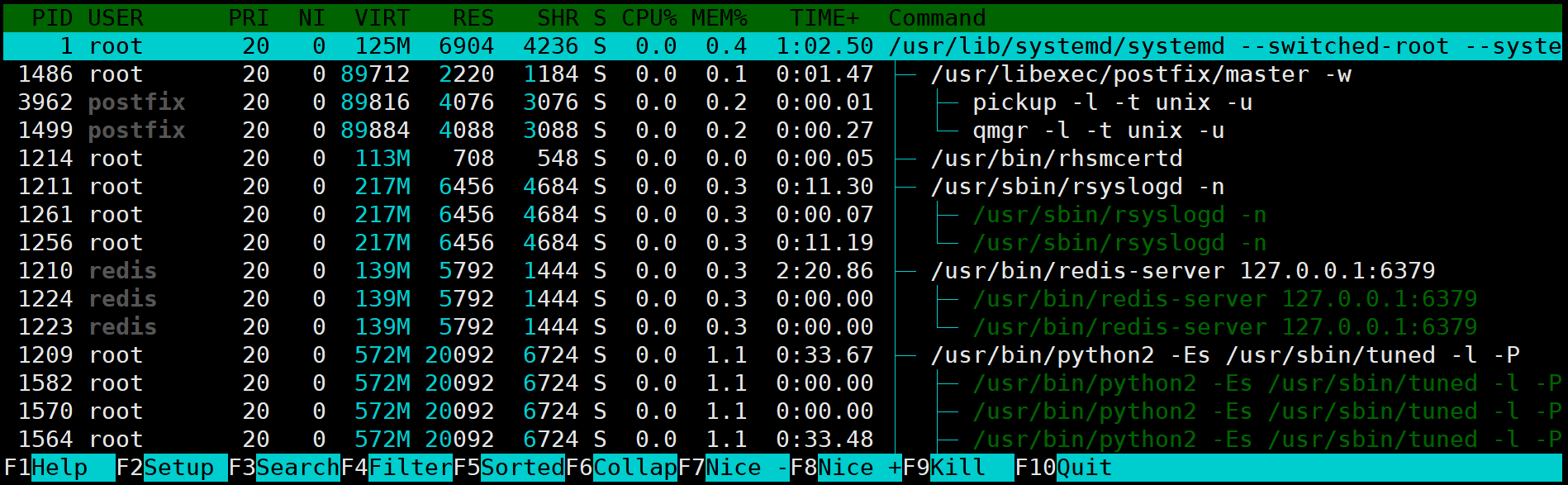Click the VIRT value 113M
The width and height of the screenshot is (1568, 485).
pos(382,159)
